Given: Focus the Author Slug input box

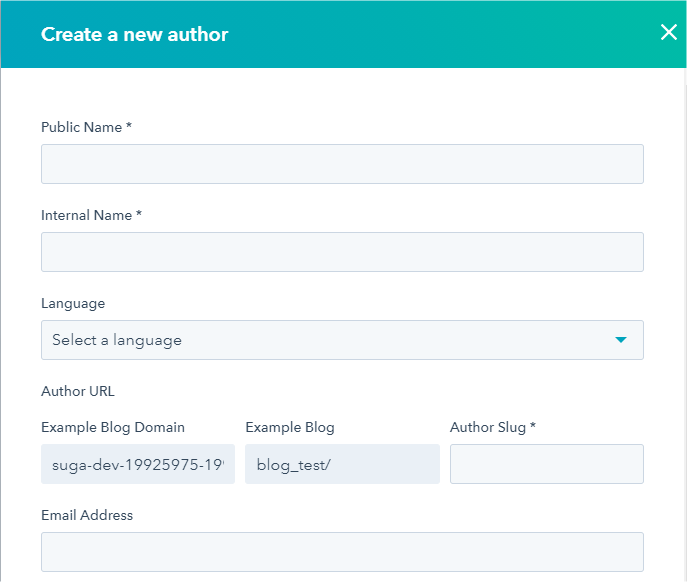Looking at the screenshot, I should 546,464.
